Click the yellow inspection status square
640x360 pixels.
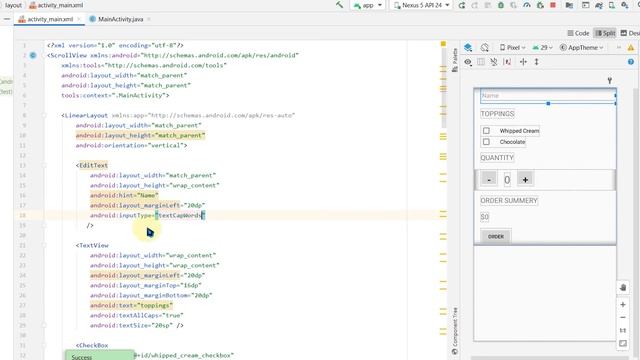pos(443,44)
